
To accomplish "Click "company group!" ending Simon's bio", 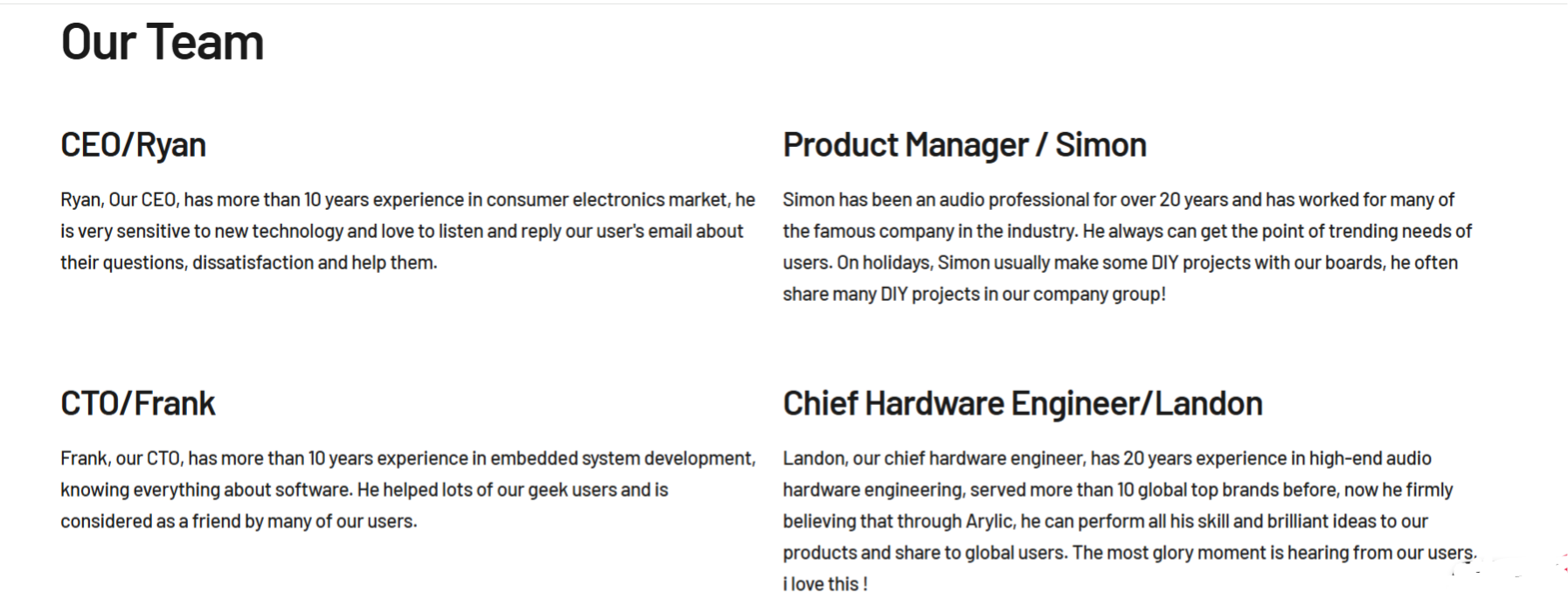I will pyautogui.click(x=1099, y=294).
